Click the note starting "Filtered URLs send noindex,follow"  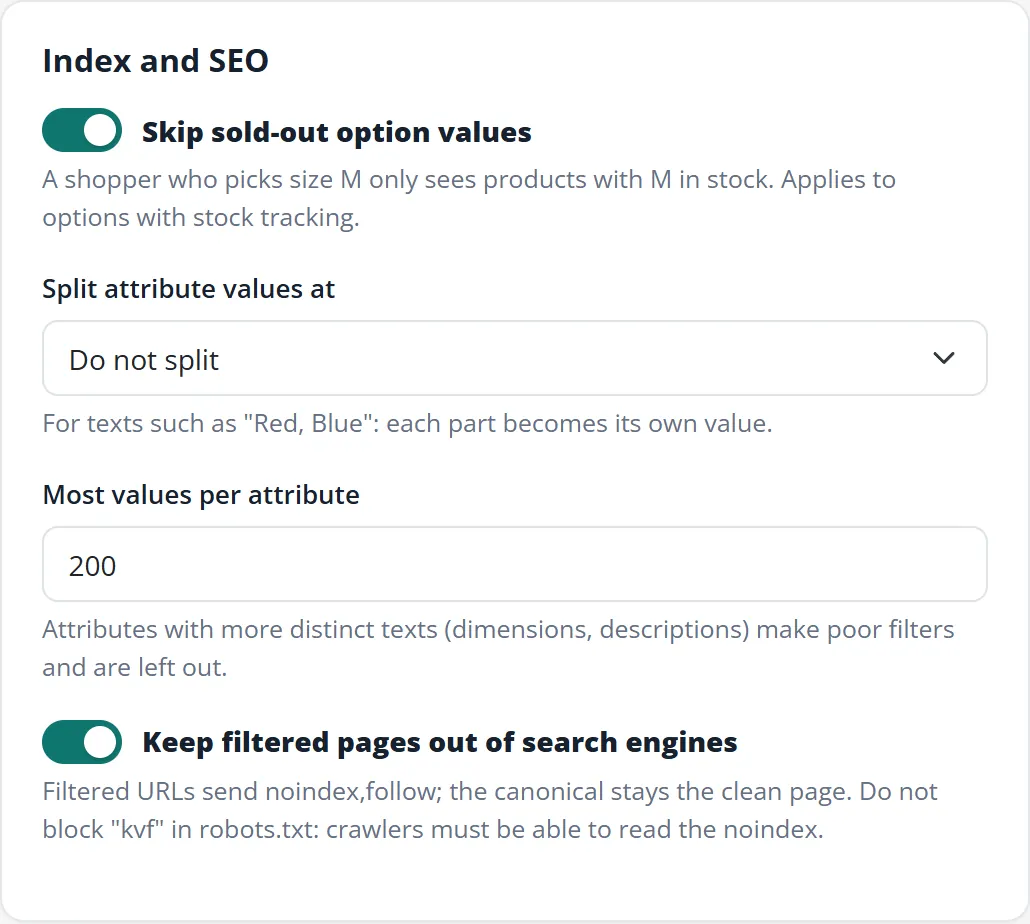pyautogui.click(x=490, y=810)
